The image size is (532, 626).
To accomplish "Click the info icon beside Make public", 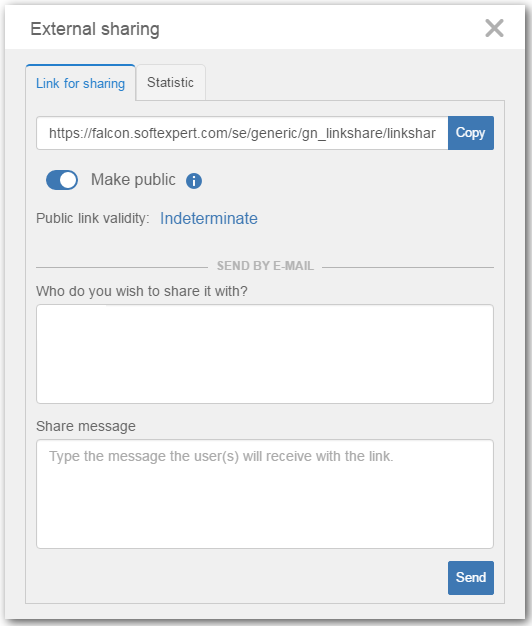I will tap(194, 181).
